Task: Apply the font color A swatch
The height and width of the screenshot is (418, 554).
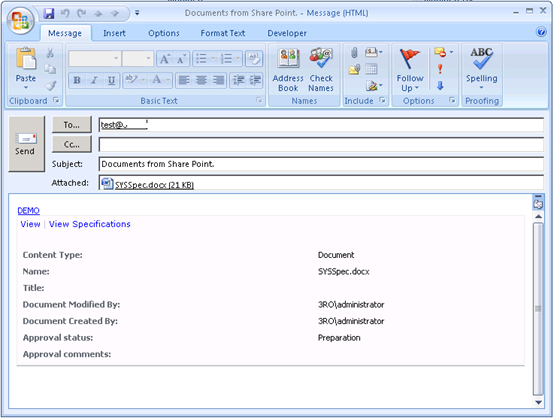Action: point(157,80)
